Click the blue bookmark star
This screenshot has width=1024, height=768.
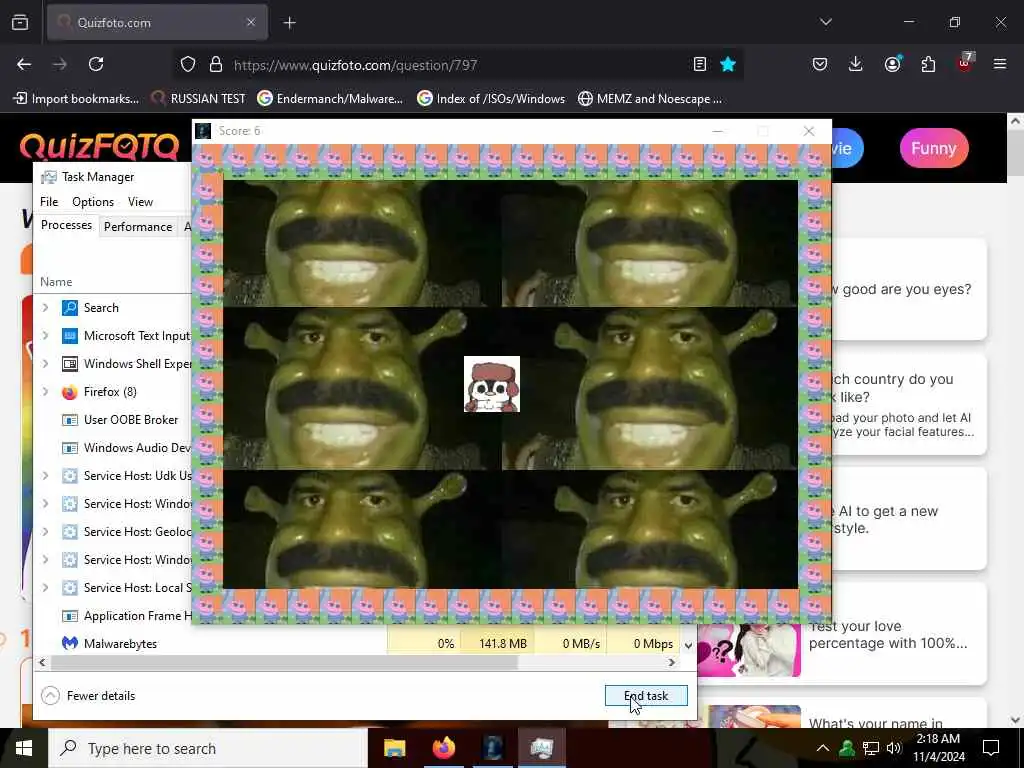pos(728,64)
